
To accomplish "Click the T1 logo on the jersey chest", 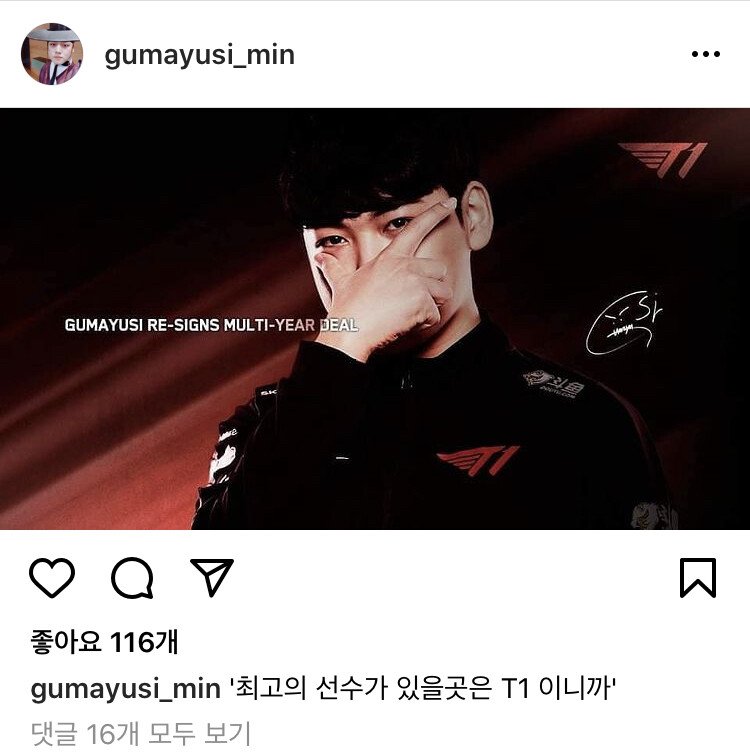I will tap(477, 460).
